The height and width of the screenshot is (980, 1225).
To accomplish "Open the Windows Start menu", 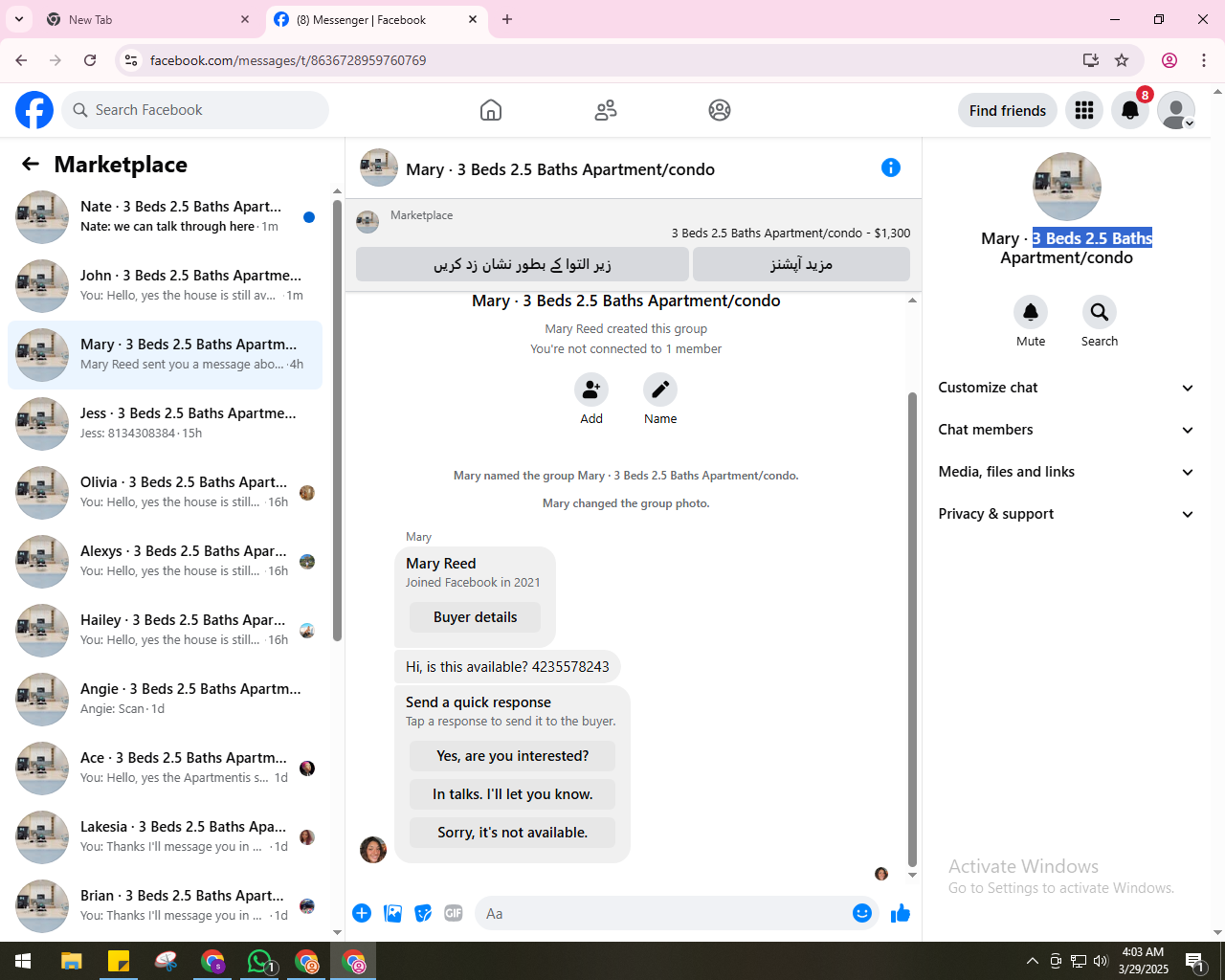I will coord(23,961).
